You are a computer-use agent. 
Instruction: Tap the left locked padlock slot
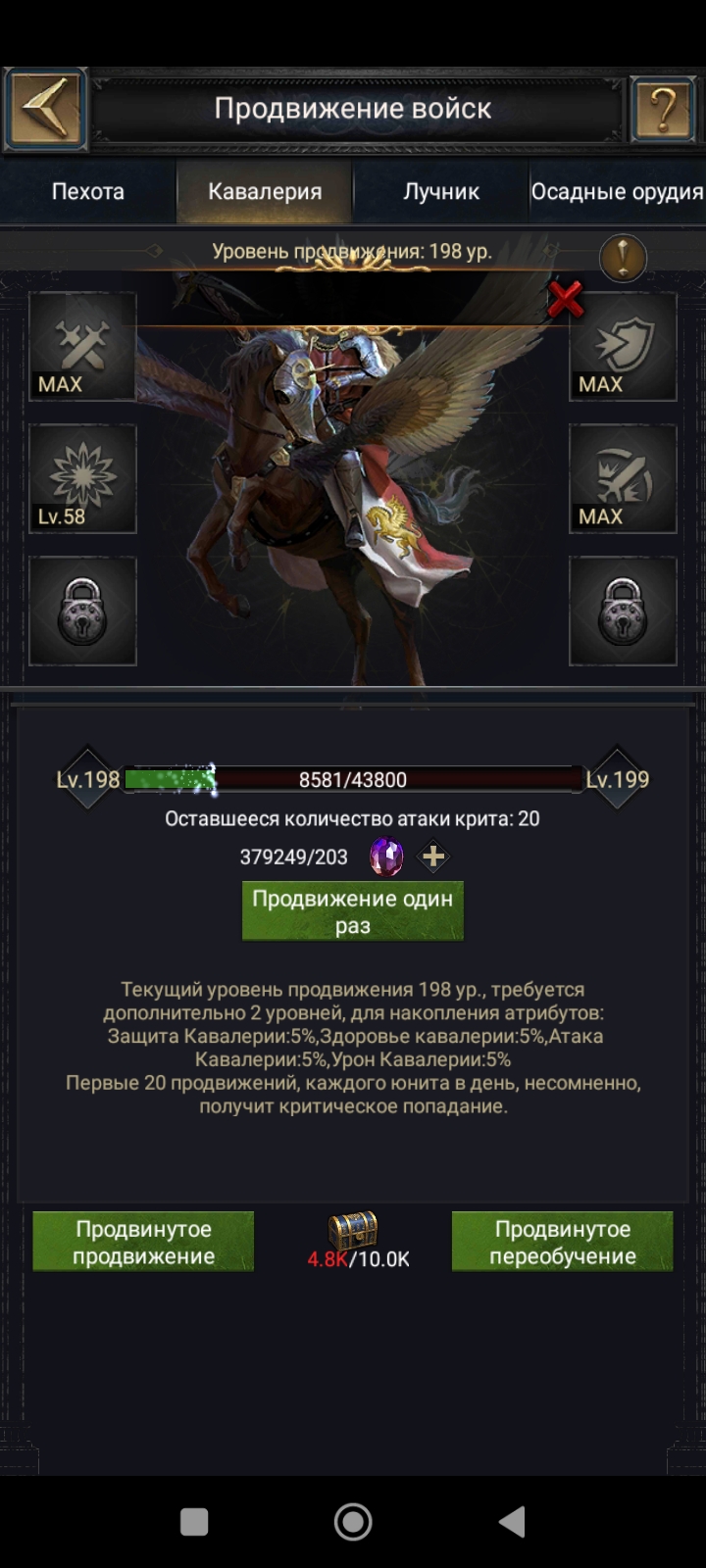(82, 612)
